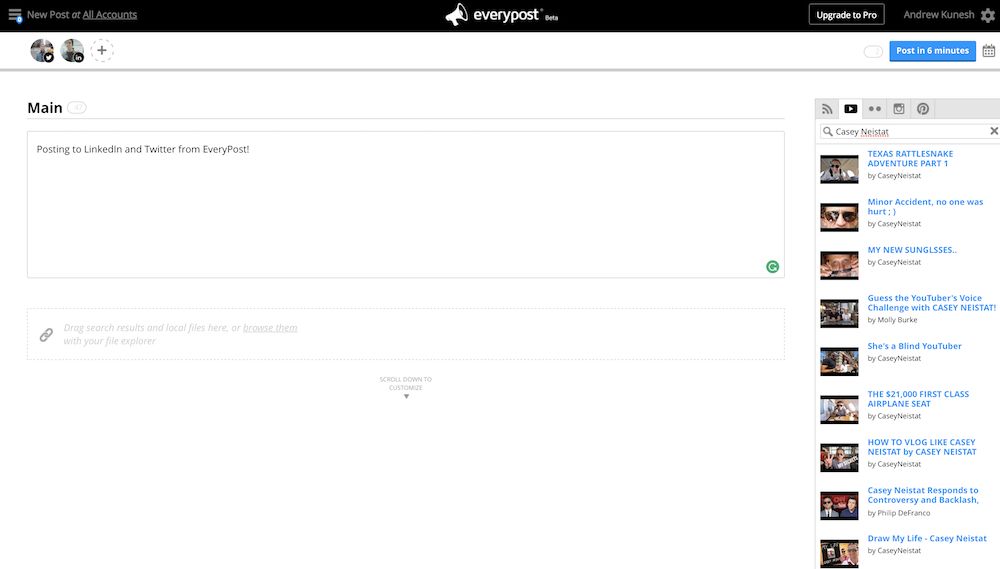This screenshot has width=1000, height=569.
Task: Switch to the RSS feed tab
Action: click(827, 109)
